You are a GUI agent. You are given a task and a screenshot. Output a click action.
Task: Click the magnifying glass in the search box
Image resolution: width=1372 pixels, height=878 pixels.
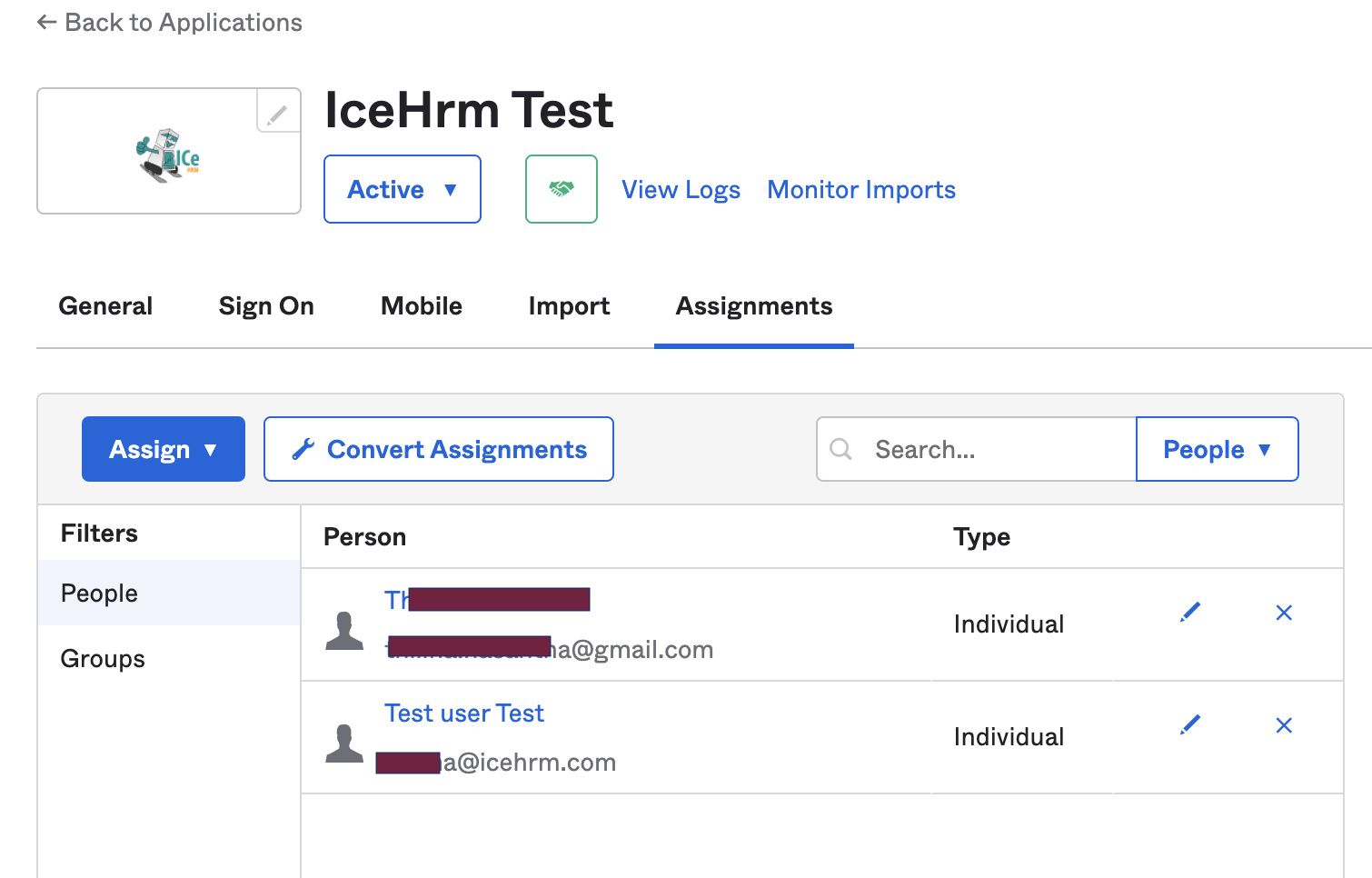(840, 449)
